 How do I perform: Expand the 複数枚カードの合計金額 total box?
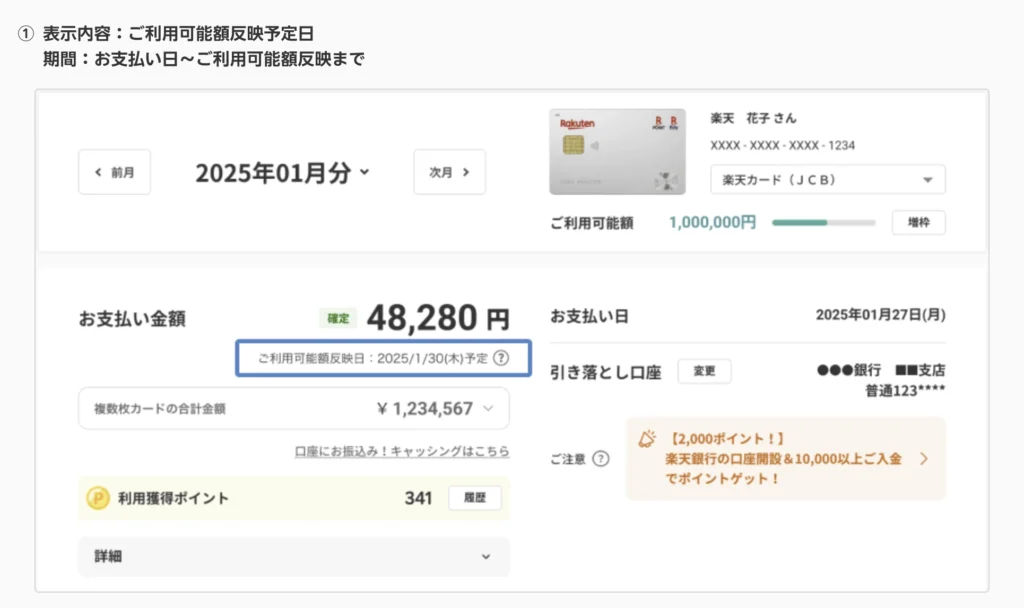pyautogui.click(x=294, y=408)
